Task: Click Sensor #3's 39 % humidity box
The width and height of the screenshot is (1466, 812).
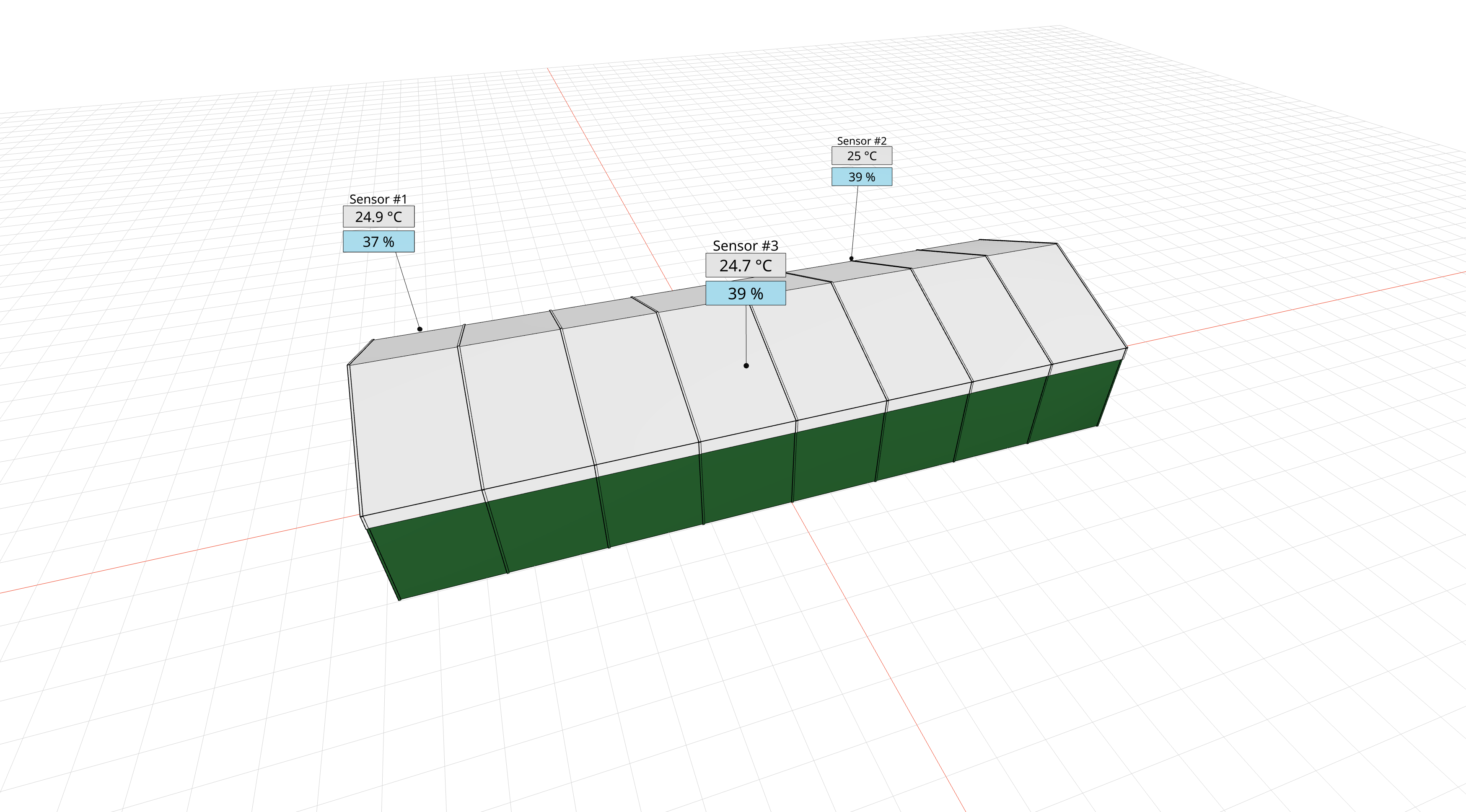Action: click(x=746, y=294)
